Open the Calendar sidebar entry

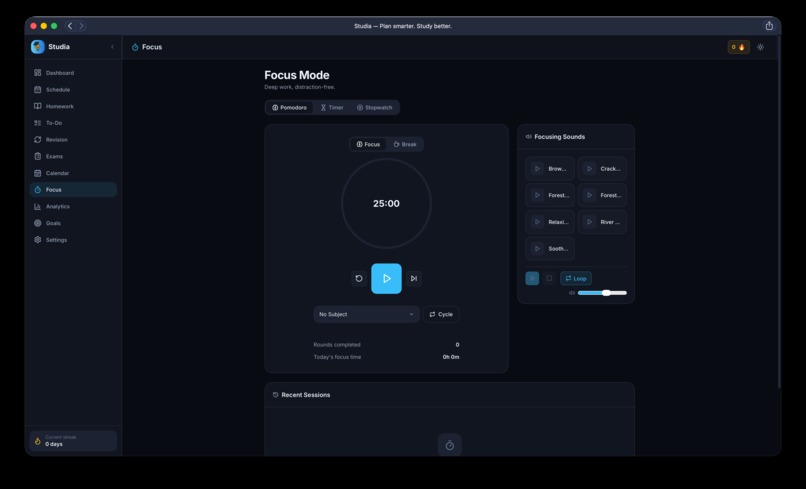pos(73,173)
